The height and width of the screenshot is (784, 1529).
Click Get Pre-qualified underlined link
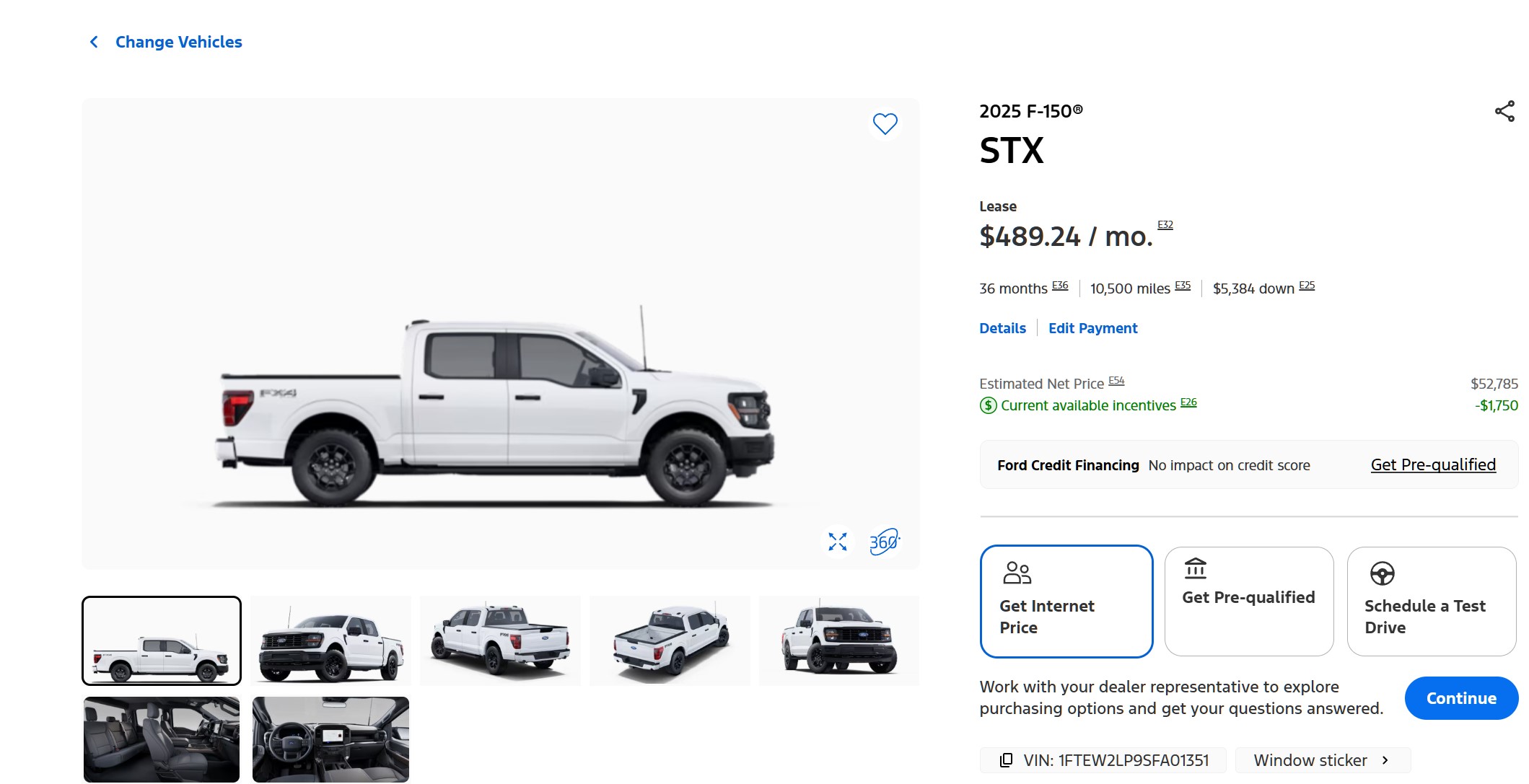[x=1432, y=464]
